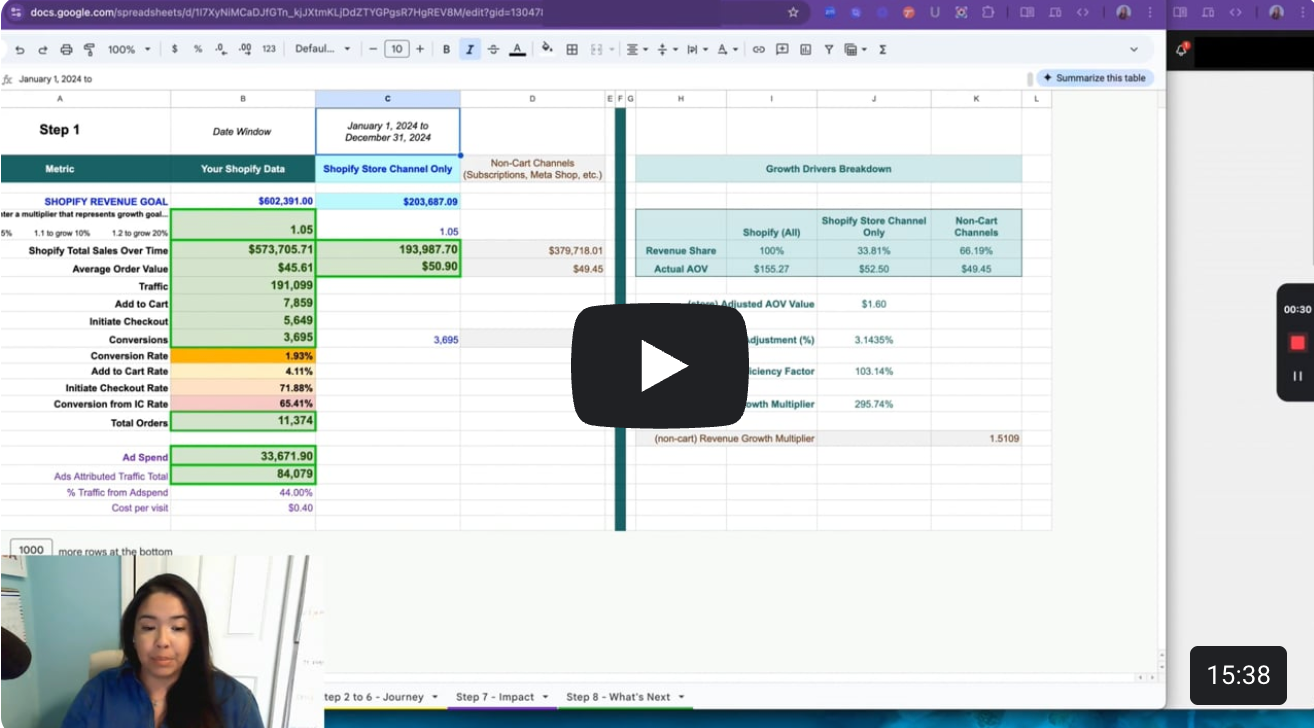1314x728 pixels.
Task: Pause the recording in recorder widget
Action: coord(1297,376)
